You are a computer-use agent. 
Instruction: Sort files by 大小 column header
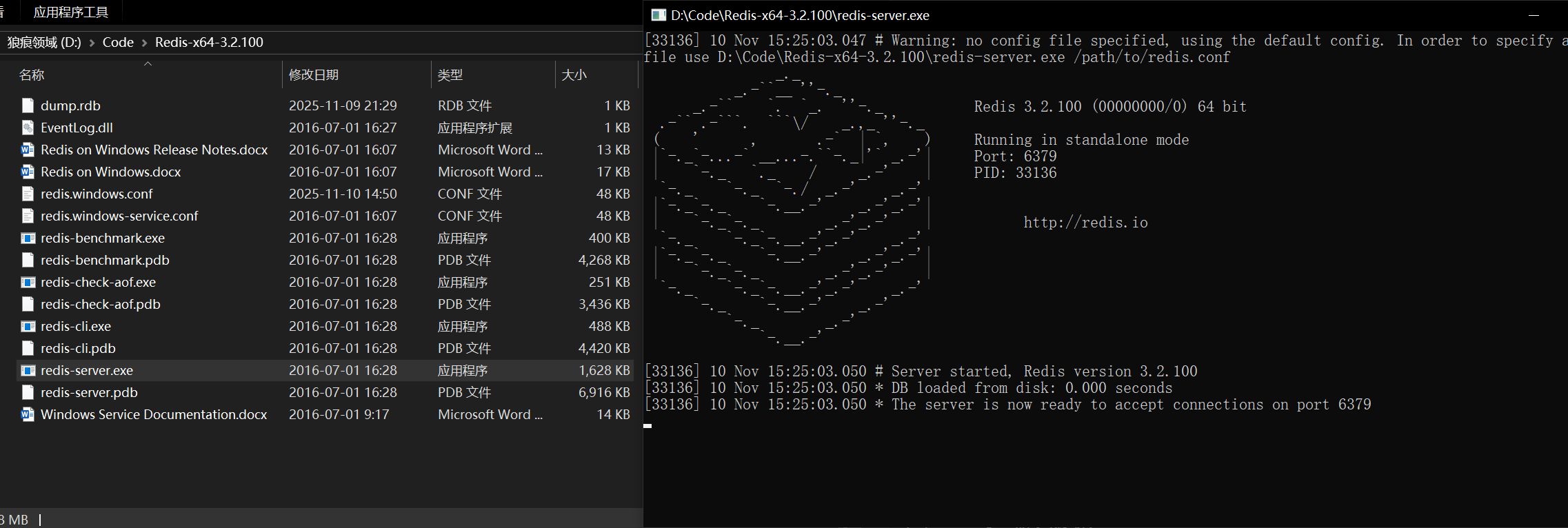(x=574, y=74)
